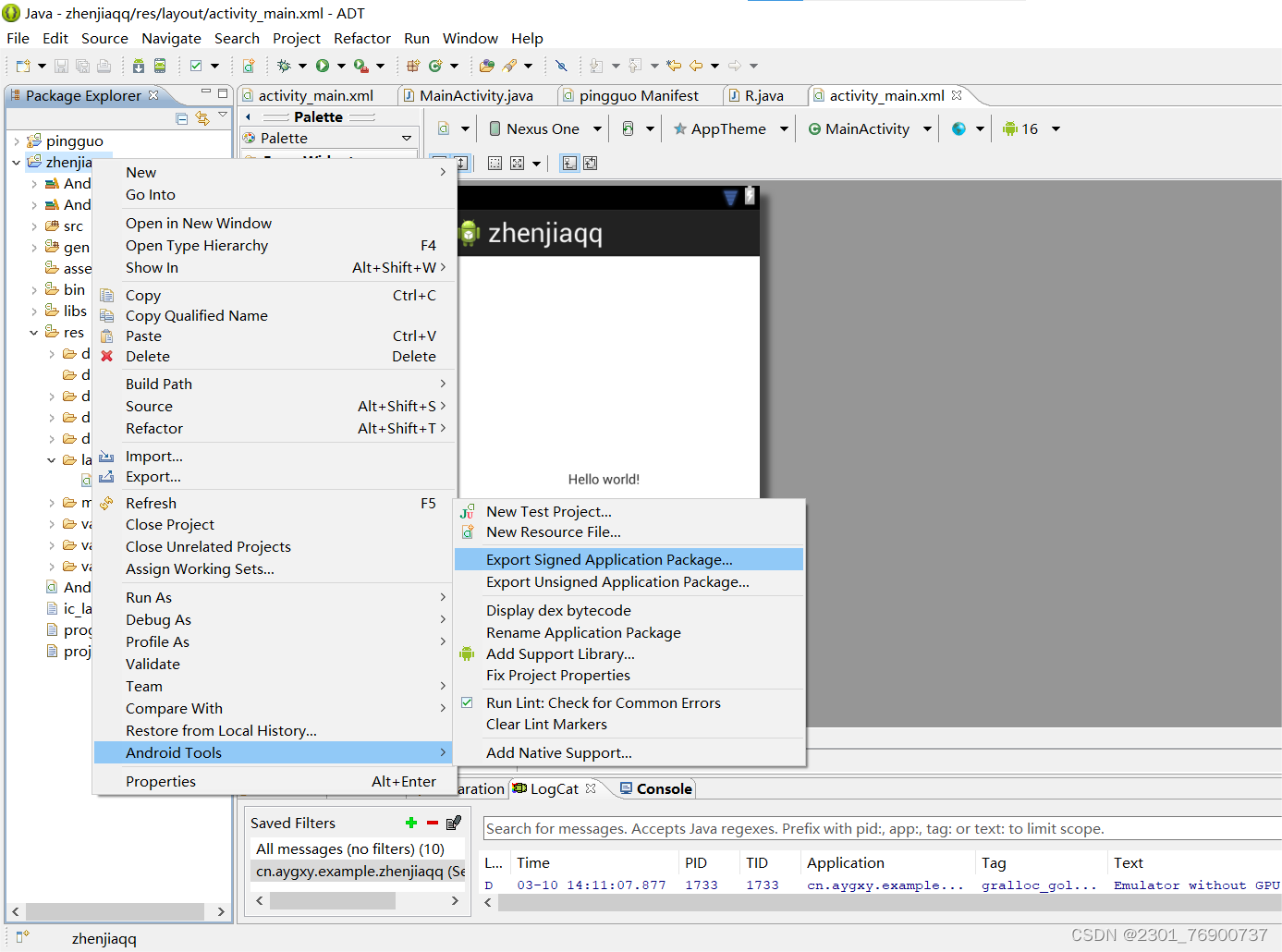Click the configuration file icon in layout toolbar
The image size is (1282, 952).
click(444, 129)
